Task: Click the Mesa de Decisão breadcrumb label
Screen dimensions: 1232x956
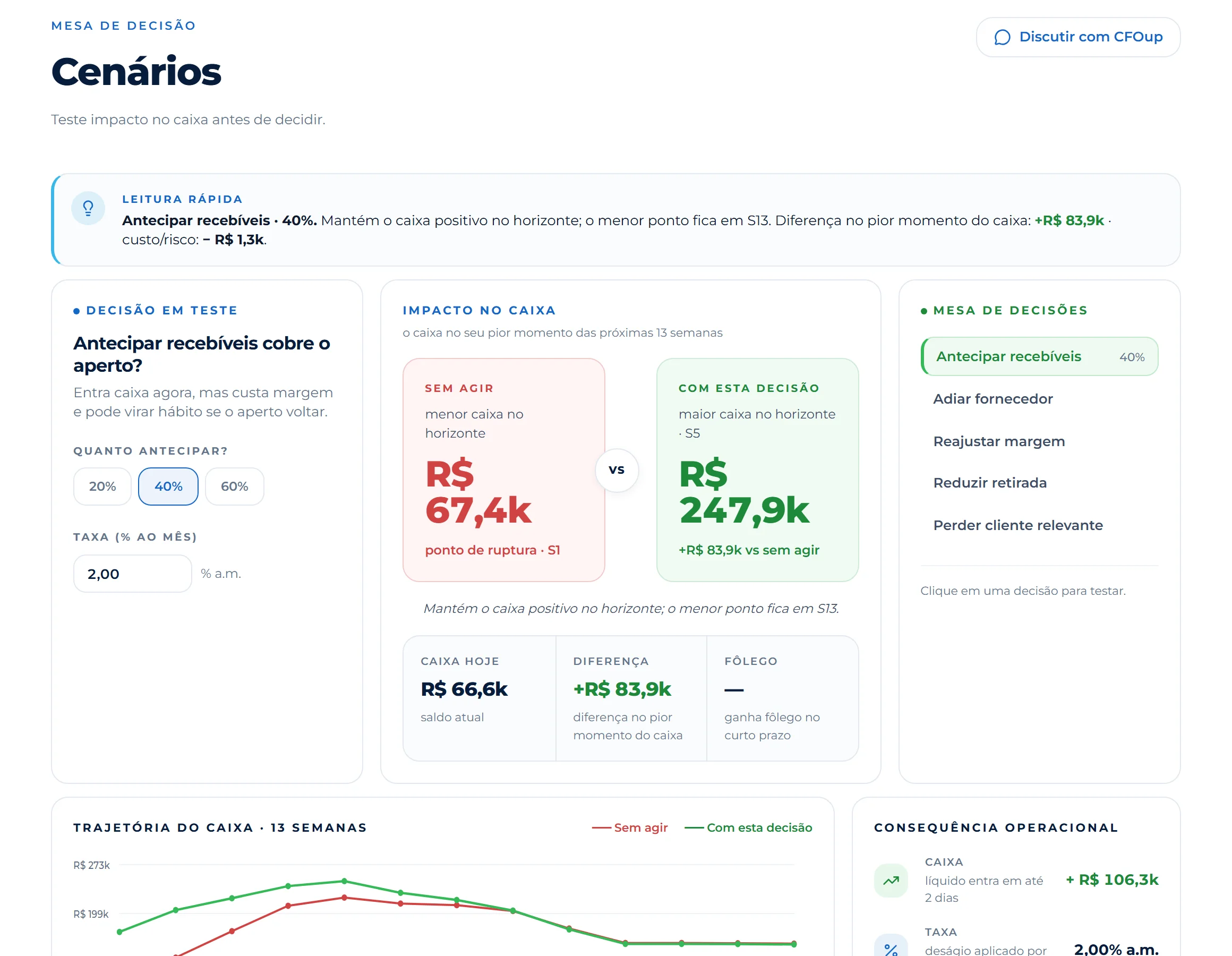Action: point(124,26)
